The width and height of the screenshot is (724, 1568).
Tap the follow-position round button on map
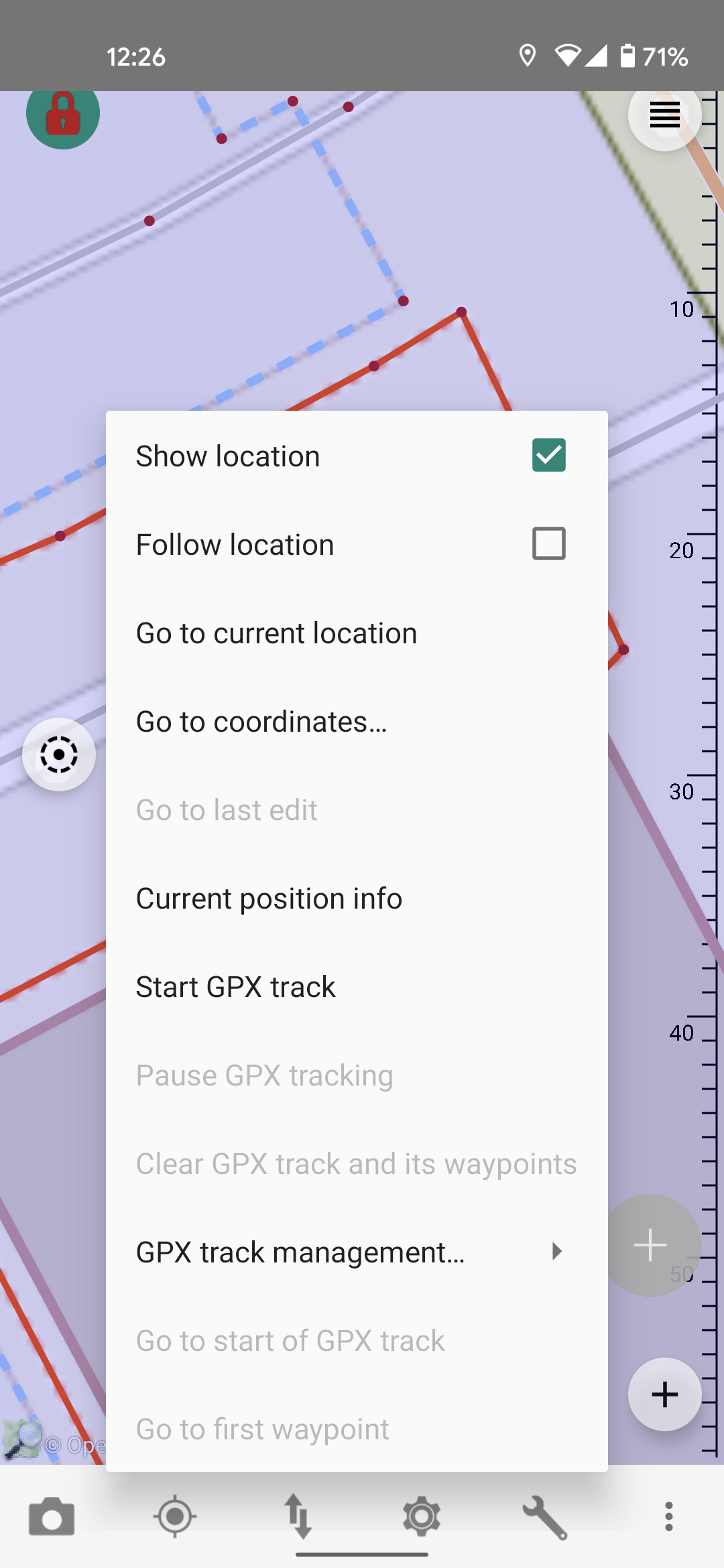click(x=59, y=755)
